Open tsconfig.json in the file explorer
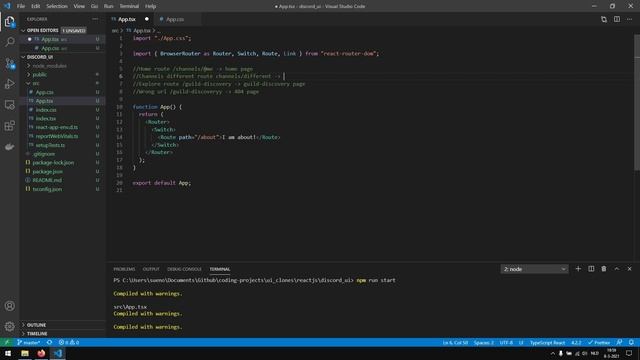640x360 pixels. (x=47, y=189)
